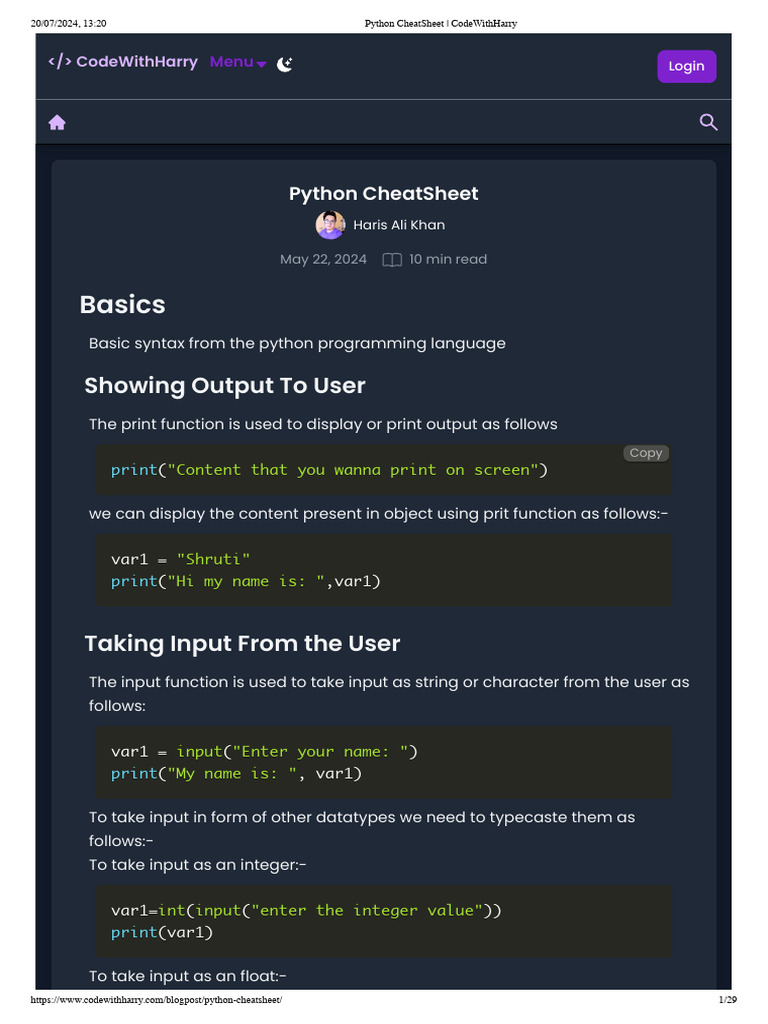Click the CodeWithHarry code-brackets logo icon
768x1024 pixels.
click(x=60, y=62)
